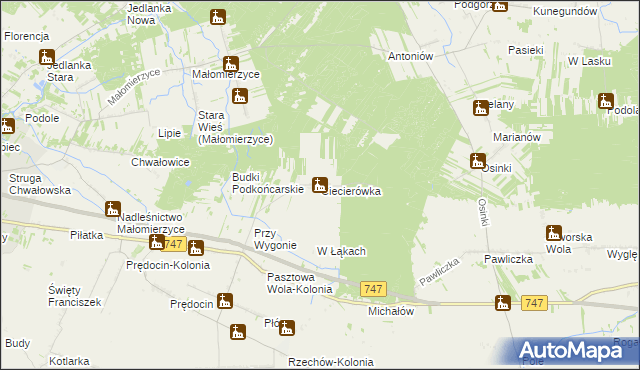Click the church icon at Nadleśnictwo Małomierzyce
This screenshot has height=370, width=640.
pos(113,209)
